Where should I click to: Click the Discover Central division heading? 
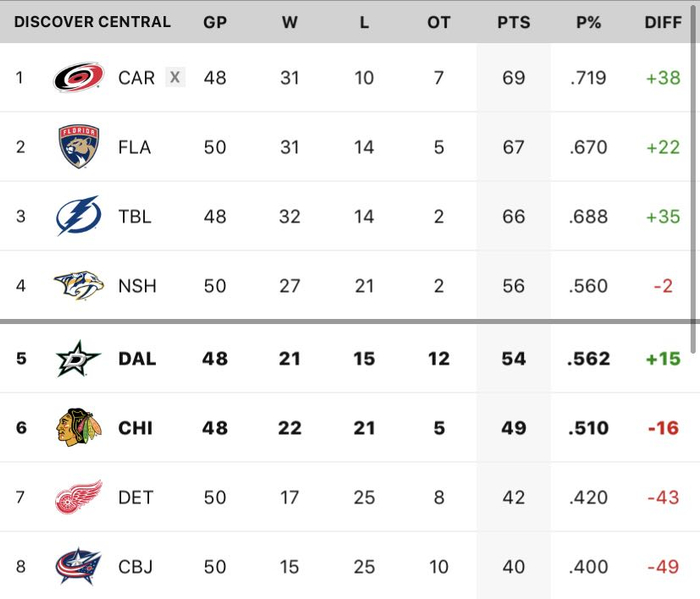click(x=92, y=22)
